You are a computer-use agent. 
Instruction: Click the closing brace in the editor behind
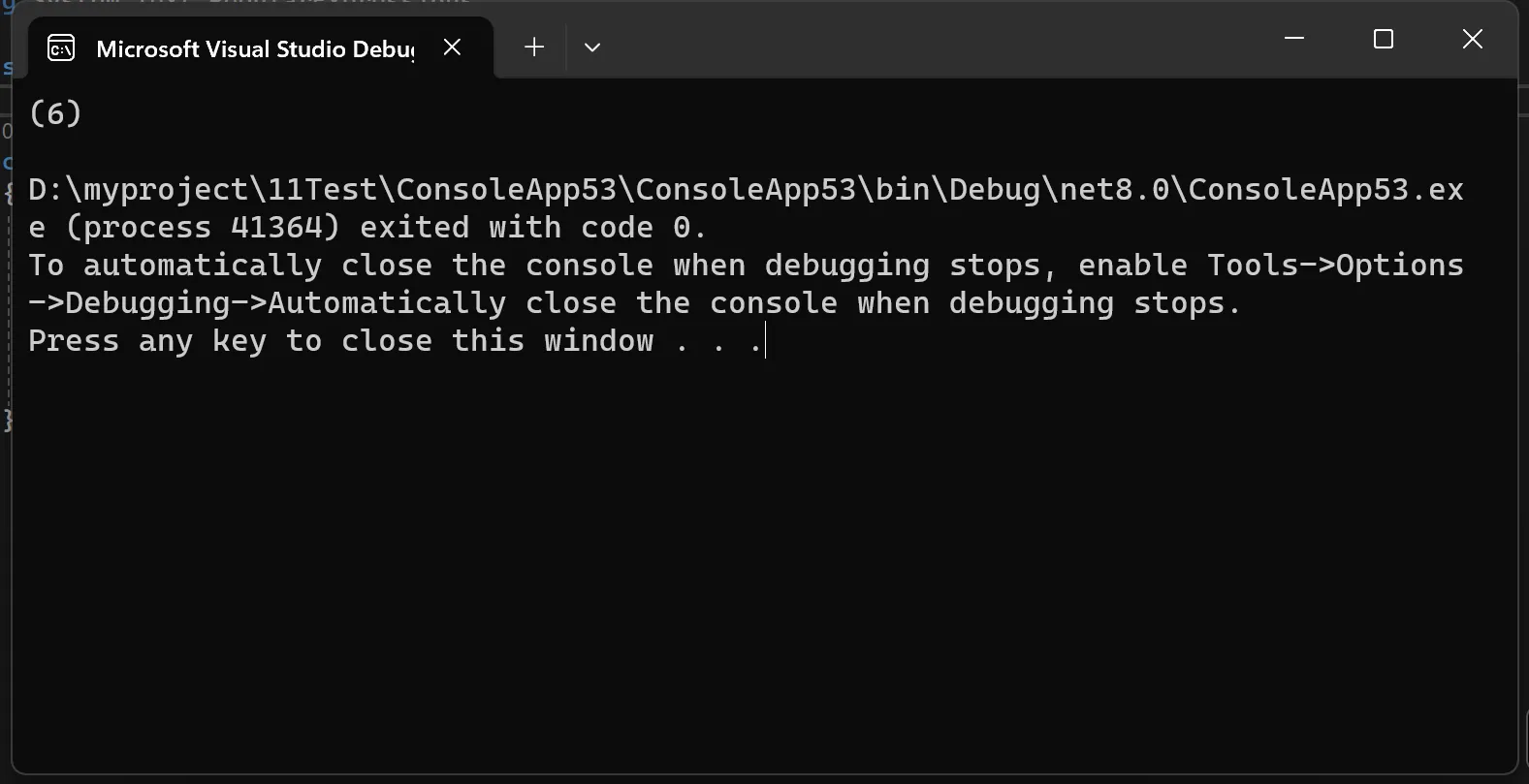click(x=8, y=420)
